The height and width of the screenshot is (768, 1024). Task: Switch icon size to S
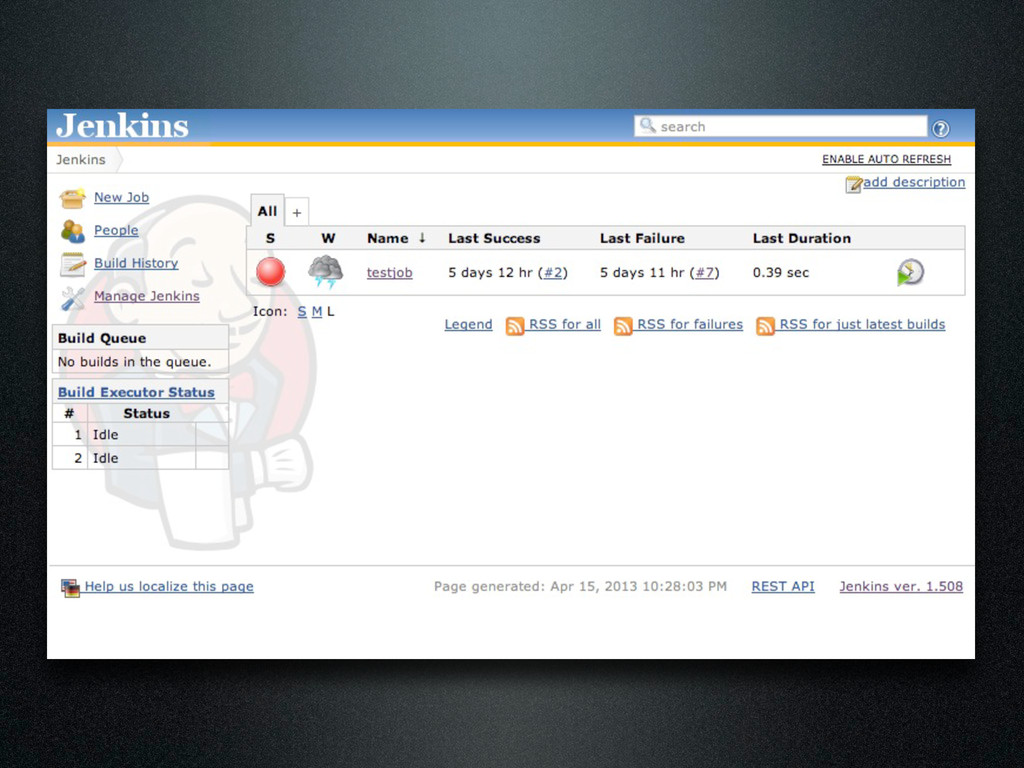[x=302, y=312]
